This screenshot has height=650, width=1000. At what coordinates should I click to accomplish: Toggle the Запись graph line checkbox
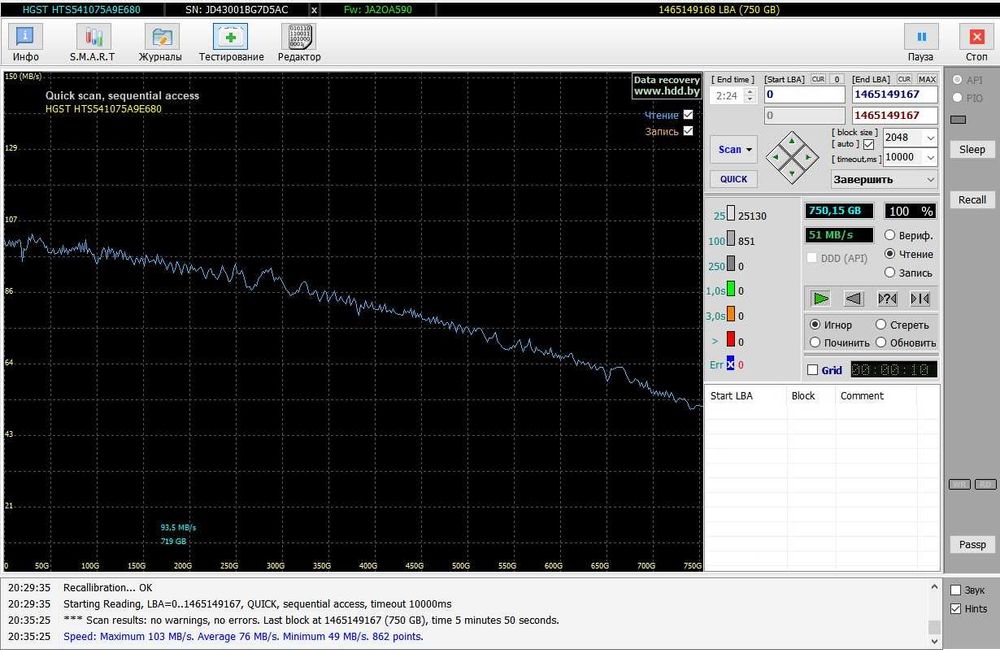click(688, 131)
